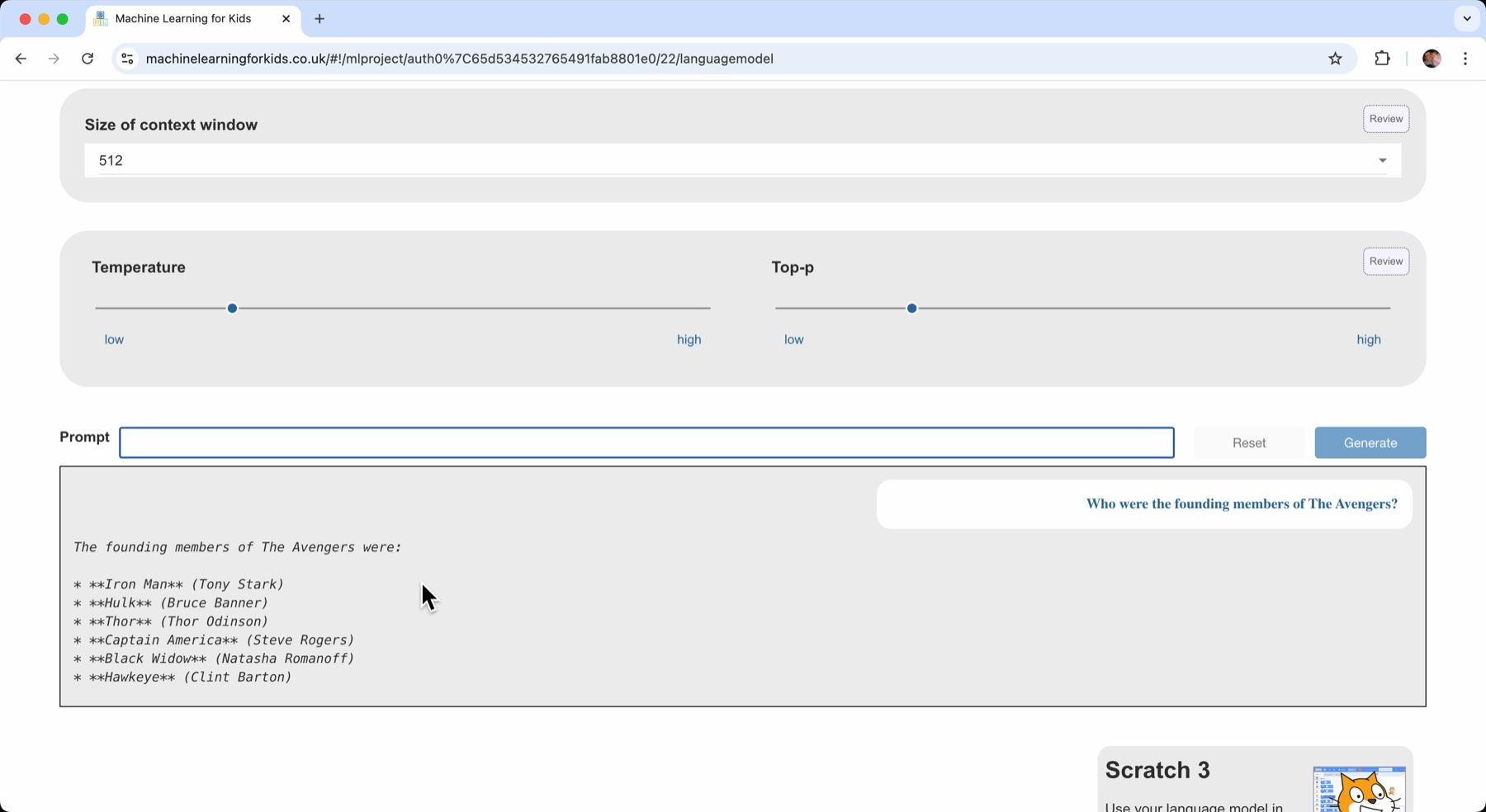Expand the context window size dropdown
1486x812 pixels.
click(1382, 161)
